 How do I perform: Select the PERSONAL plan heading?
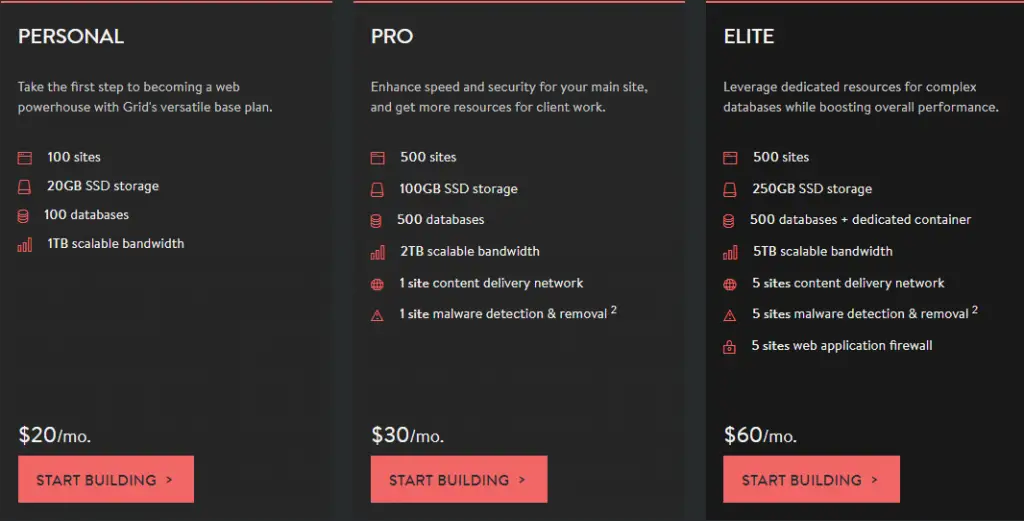pos(71,36)
